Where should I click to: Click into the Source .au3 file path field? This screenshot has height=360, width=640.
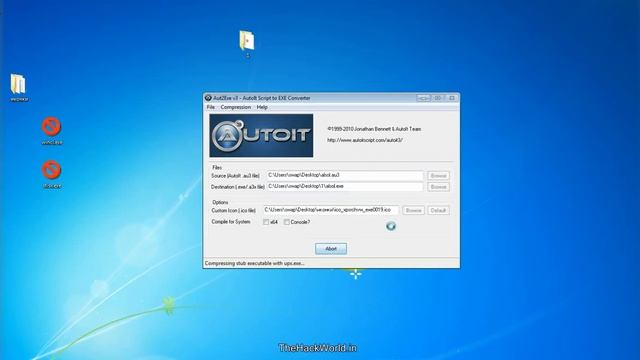[x=345, y=175]
